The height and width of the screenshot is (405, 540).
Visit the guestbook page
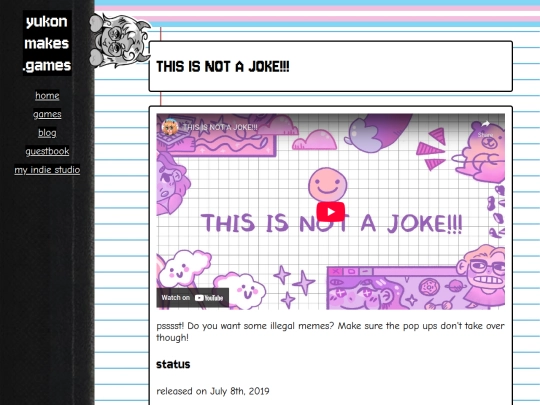(47, 151)
